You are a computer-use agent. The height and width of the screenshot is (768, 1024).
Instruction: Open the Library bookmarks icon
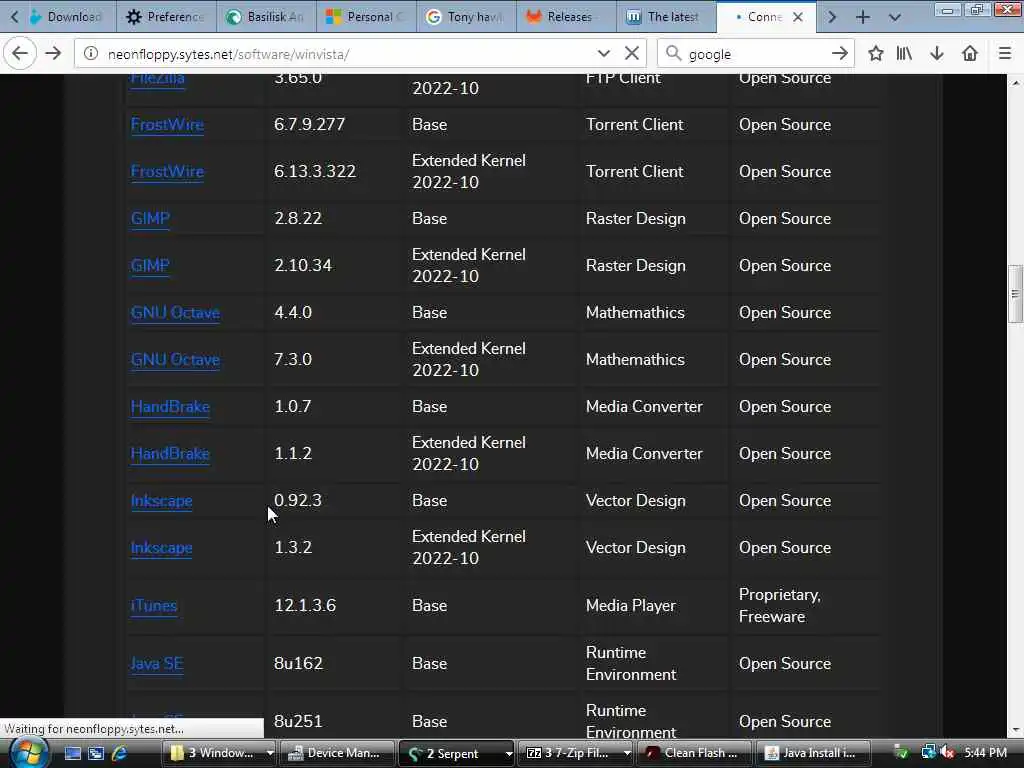click(904, 54)
